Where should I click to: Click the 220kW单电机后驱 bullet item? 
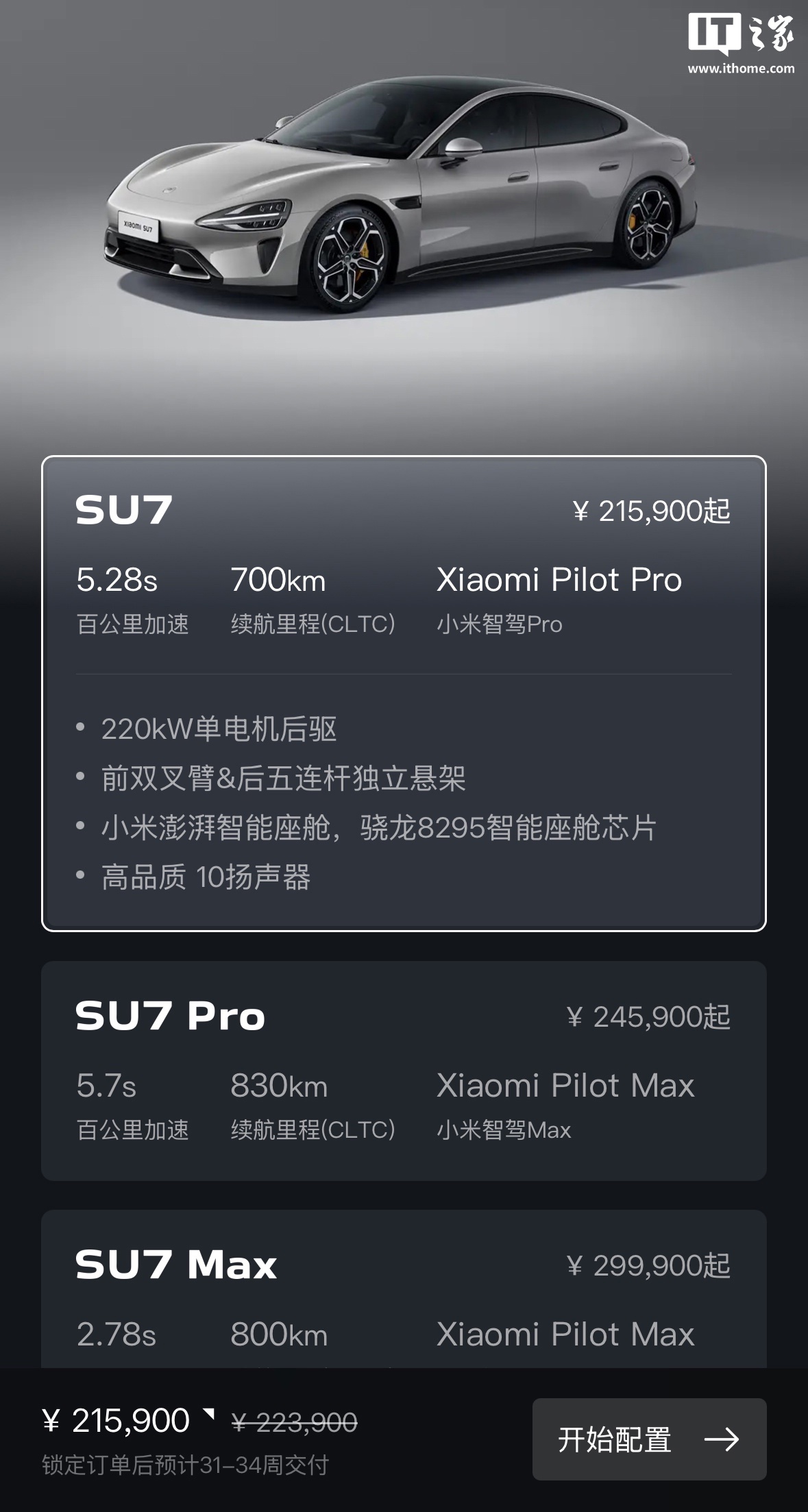pyautogui.click(x=219, y=729)
